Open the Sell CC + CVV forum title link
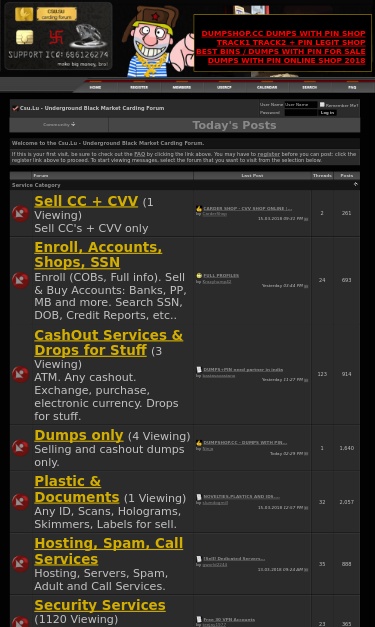 point(86,201)
